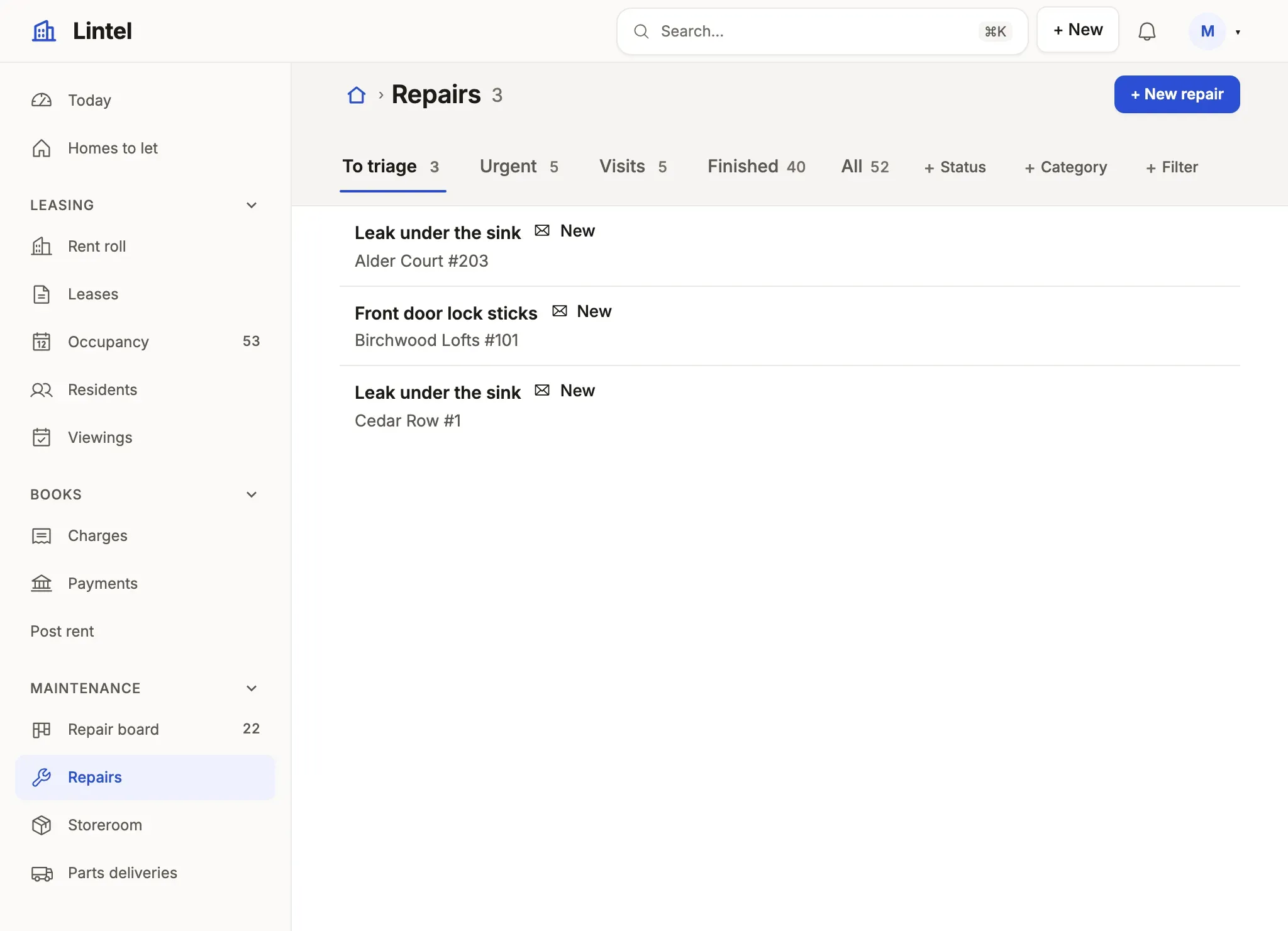Click the Payments bank icon

click(42, 583)
